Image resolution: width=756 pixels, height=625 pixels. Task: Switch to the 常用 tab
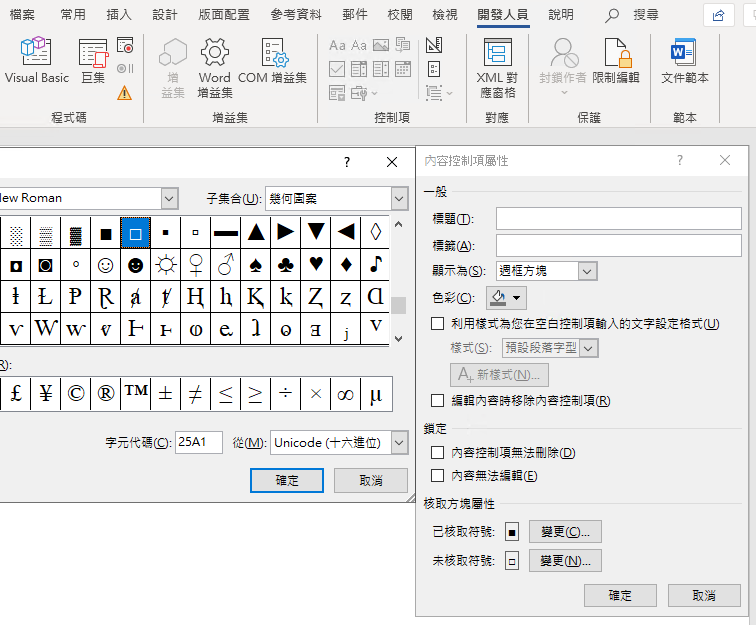73,14
